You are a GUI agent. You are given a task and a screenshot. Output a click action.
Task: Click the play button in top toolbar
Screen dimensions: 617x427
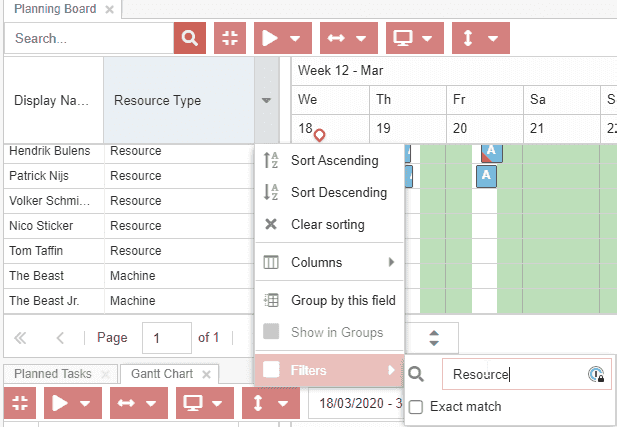coord(270,38)
